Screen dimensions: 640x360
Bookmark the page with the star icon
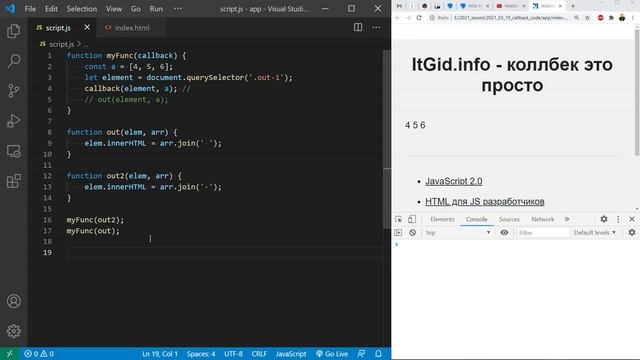[x=587, y=18]
